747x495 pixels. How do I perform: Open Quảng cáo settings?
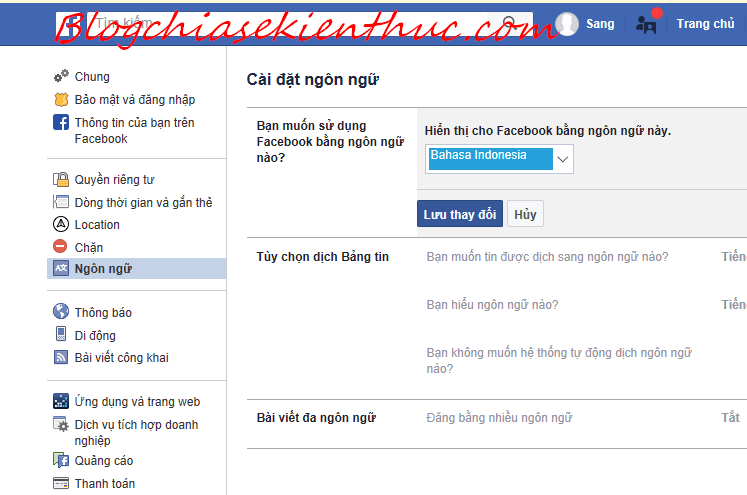104,461
